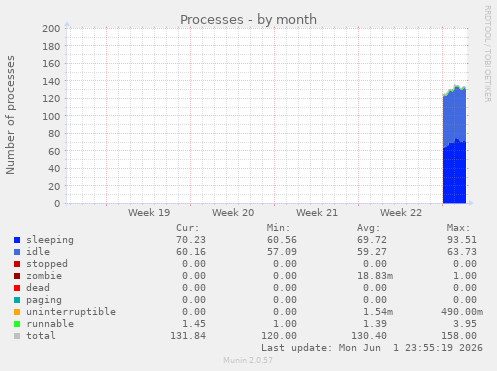This screenshot has width=497, height=371.
Task: Click the 'Max:' column header
Action: [459, 228]
